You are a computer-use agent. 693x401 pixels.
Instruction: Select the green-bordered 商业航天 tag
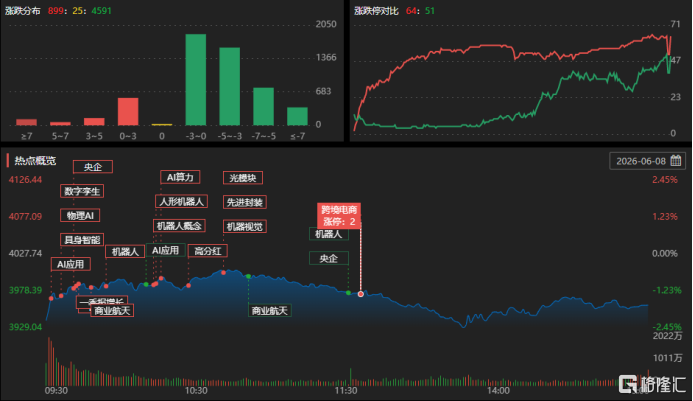[270, 310]
